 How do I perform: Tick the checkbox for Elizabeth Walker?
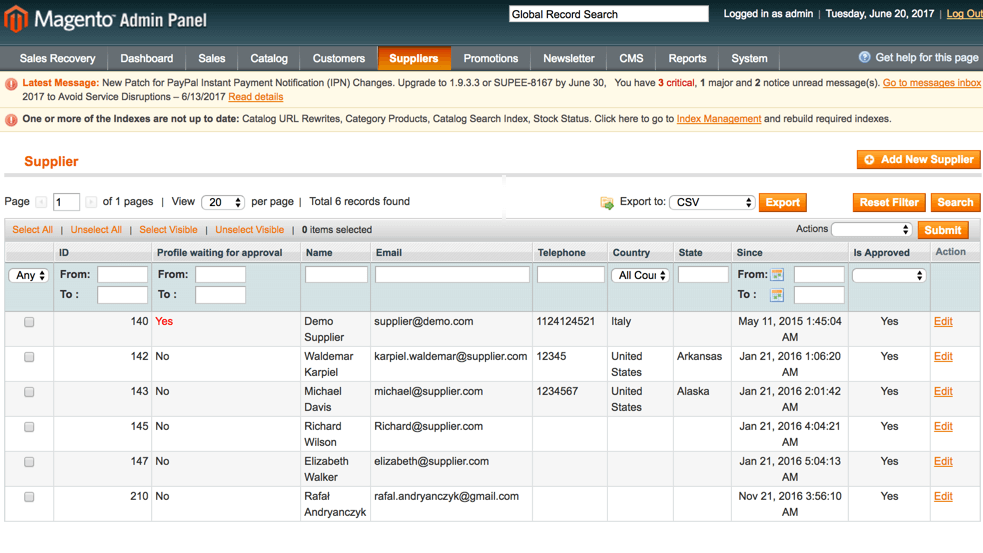point(29,462)
